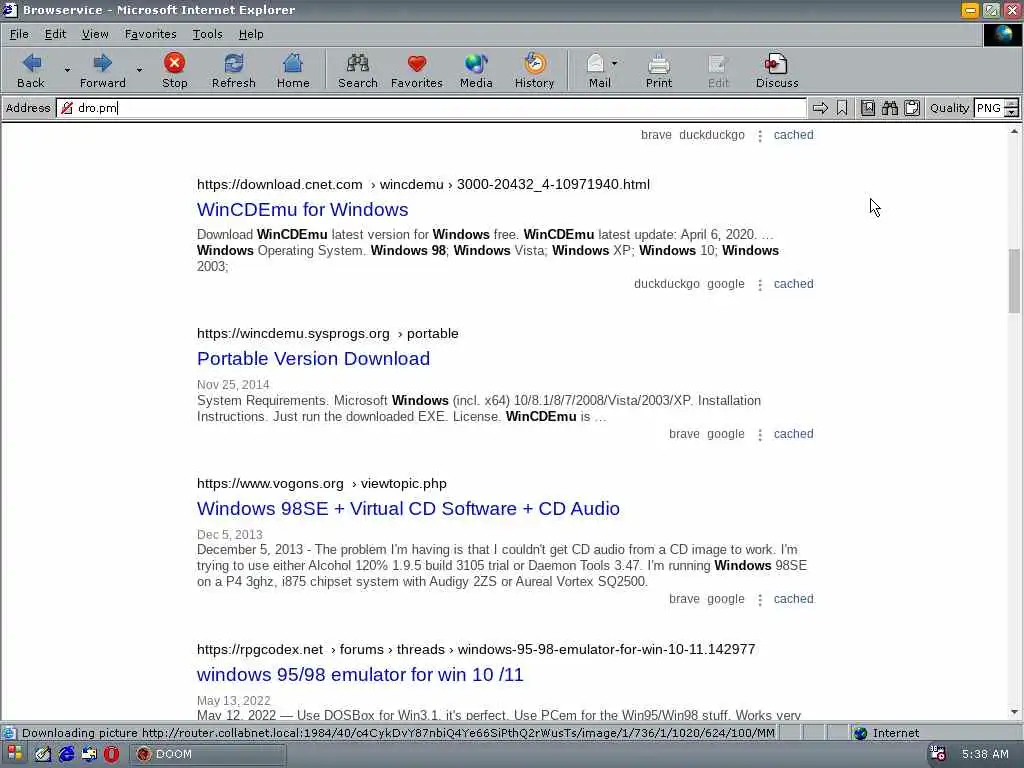
Task: Open cached copy of sysprogs portable result
Action: click(x=793, y=434)
